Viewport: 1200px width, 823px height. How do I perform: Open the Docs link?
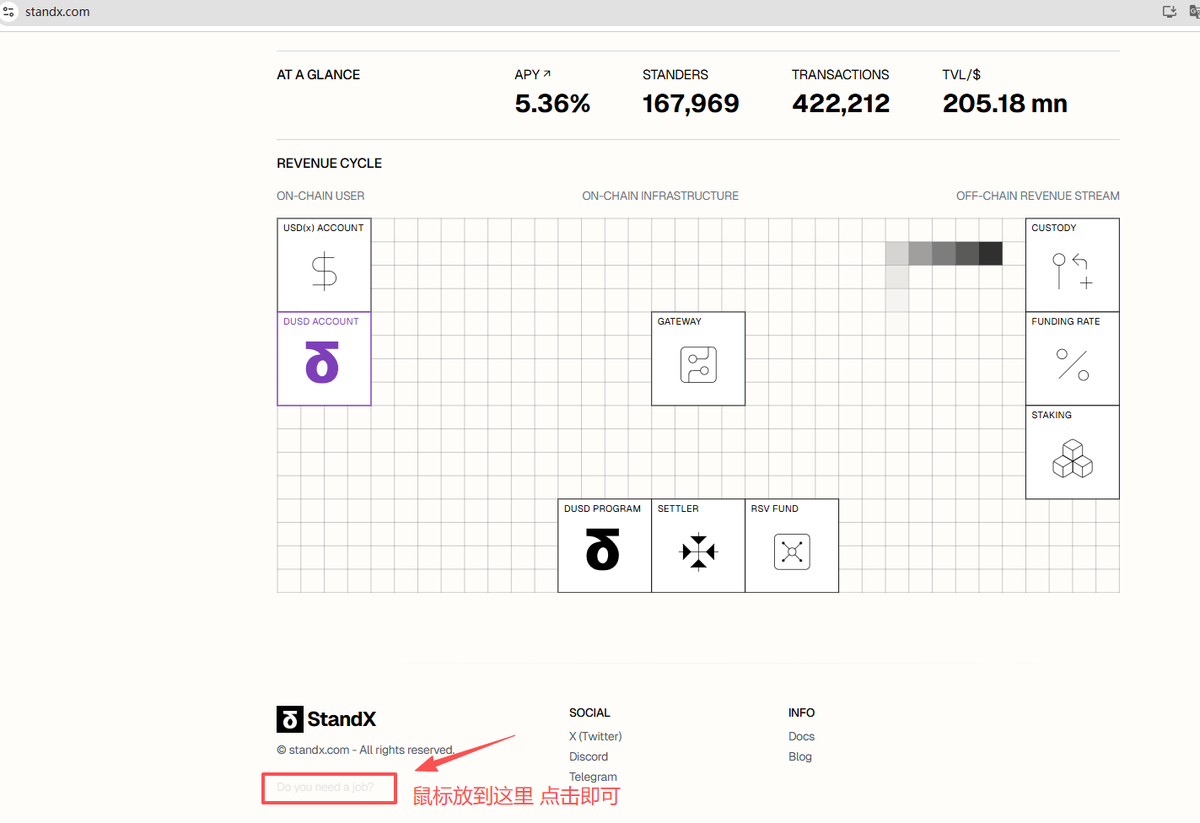click(801, 736)
